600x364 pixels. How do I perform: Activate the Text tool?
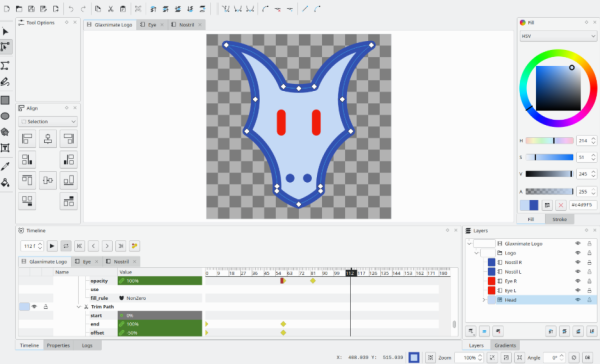pyautogui.click(x=5, y=148)
